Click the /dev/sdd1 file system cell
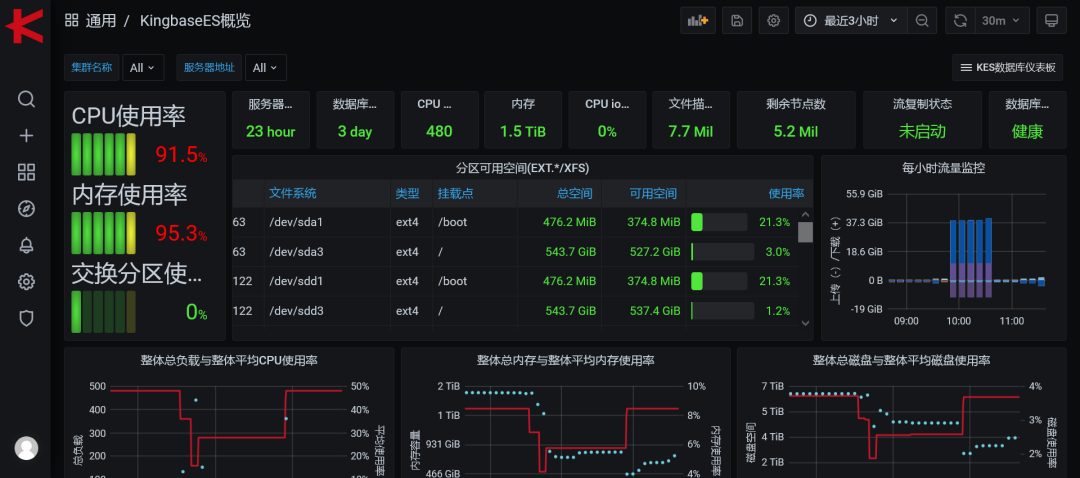This screenshot has height=478, width=1080. click(296, 281)
